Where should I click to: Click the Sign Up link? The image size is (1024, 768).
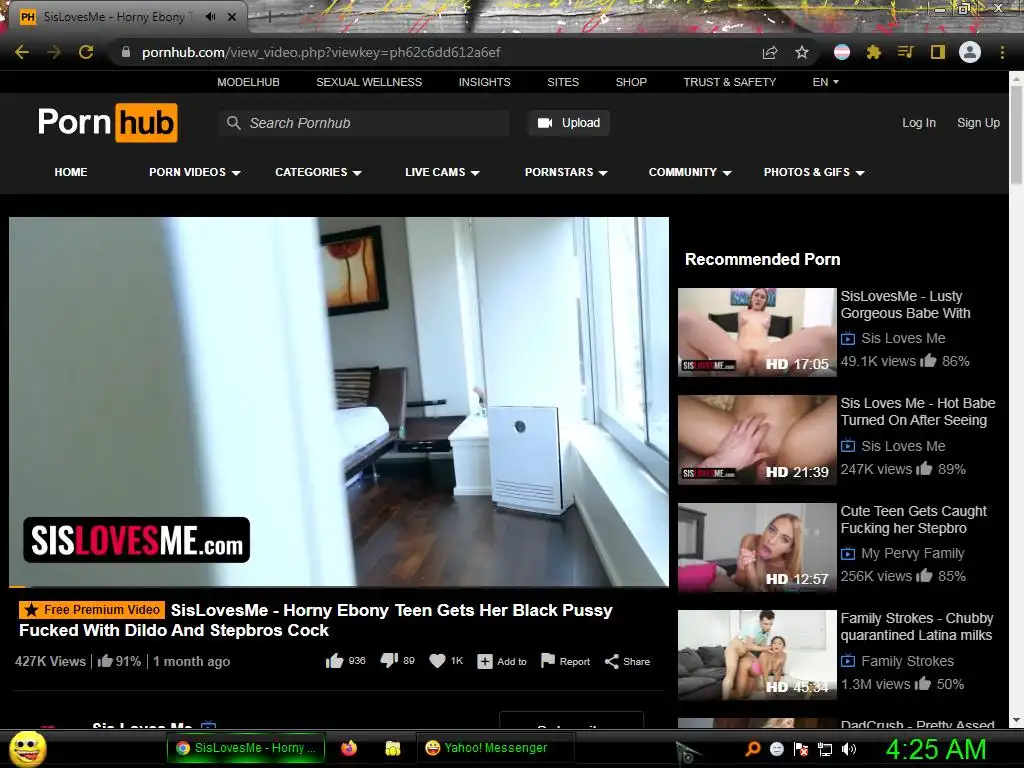tap(978, 123)
